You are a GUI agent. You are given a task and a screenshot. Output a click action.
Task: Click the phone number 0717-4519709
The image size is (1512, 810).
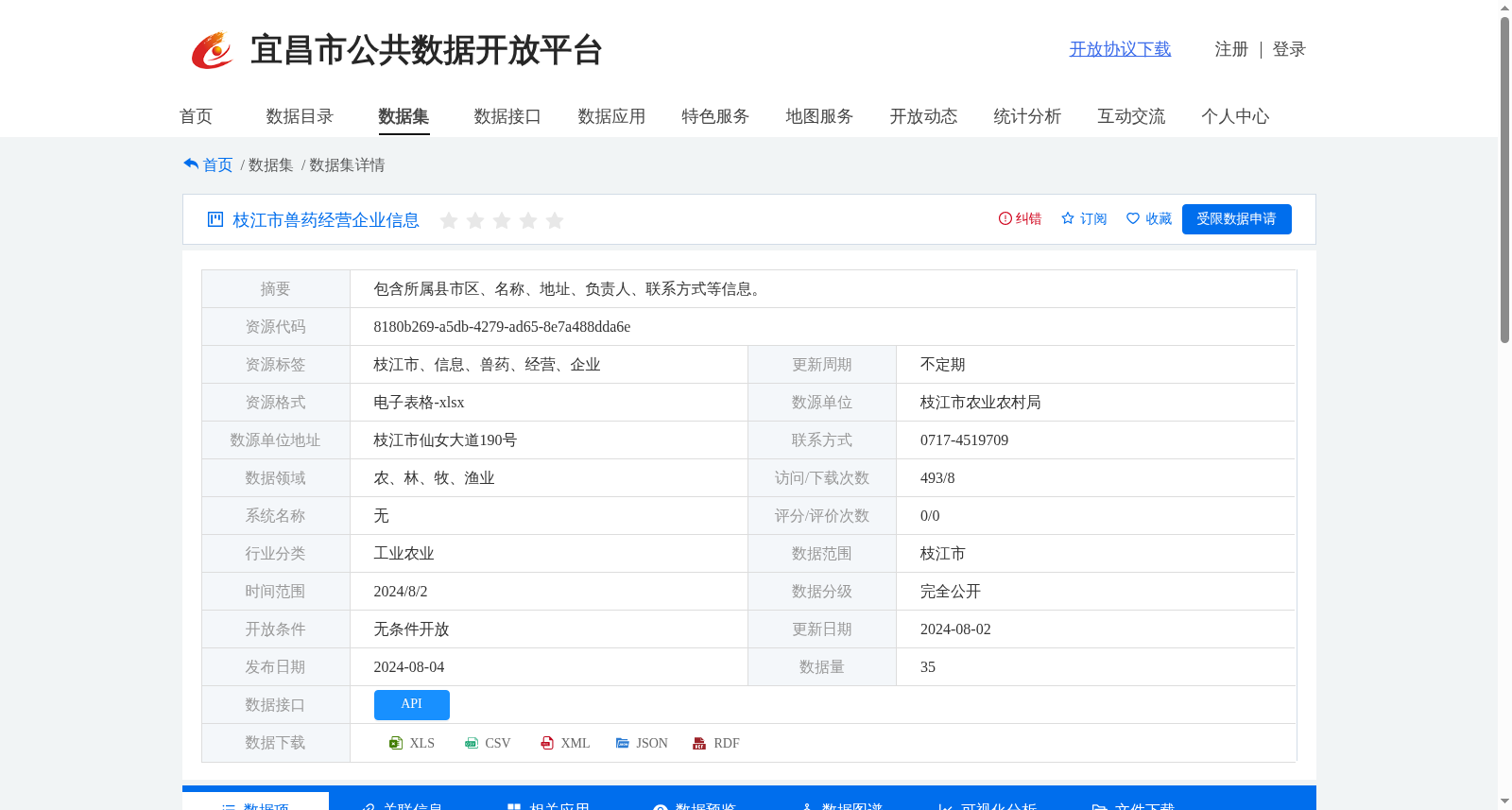[964, 440]
